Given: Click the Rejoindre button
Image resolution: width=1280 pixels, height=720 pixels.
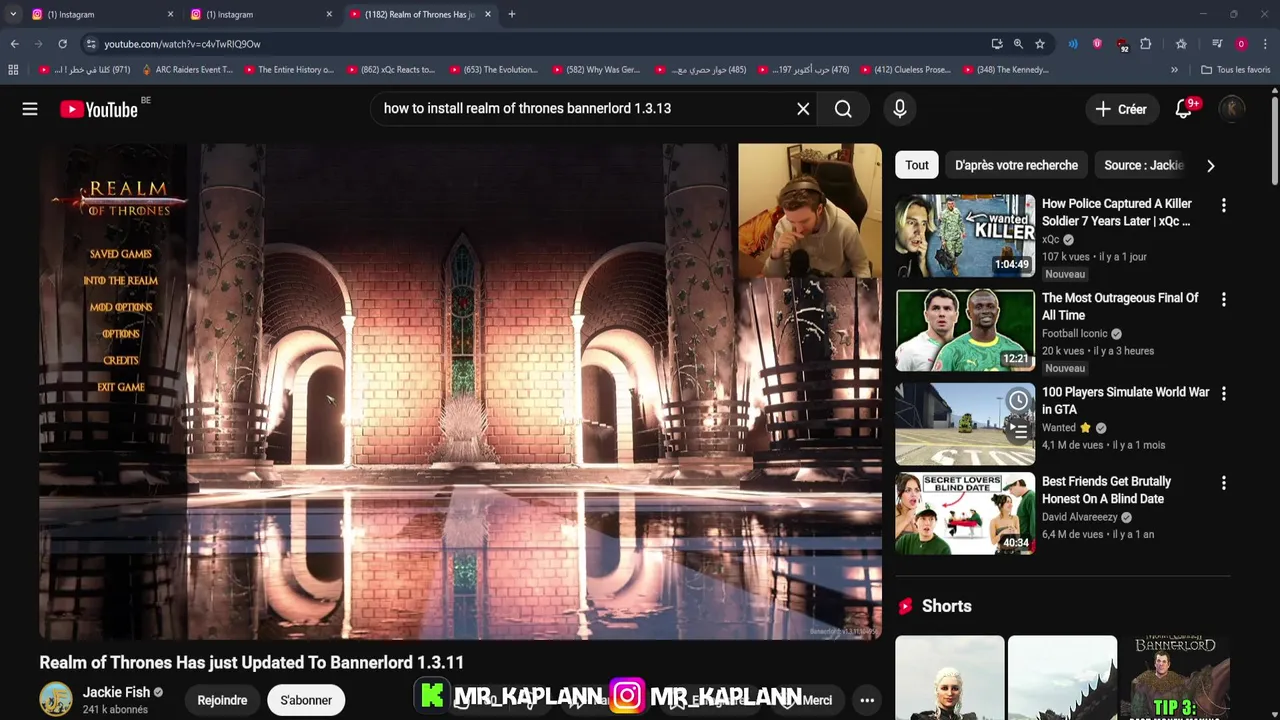Looking at the screenshot, I should 222,700.
